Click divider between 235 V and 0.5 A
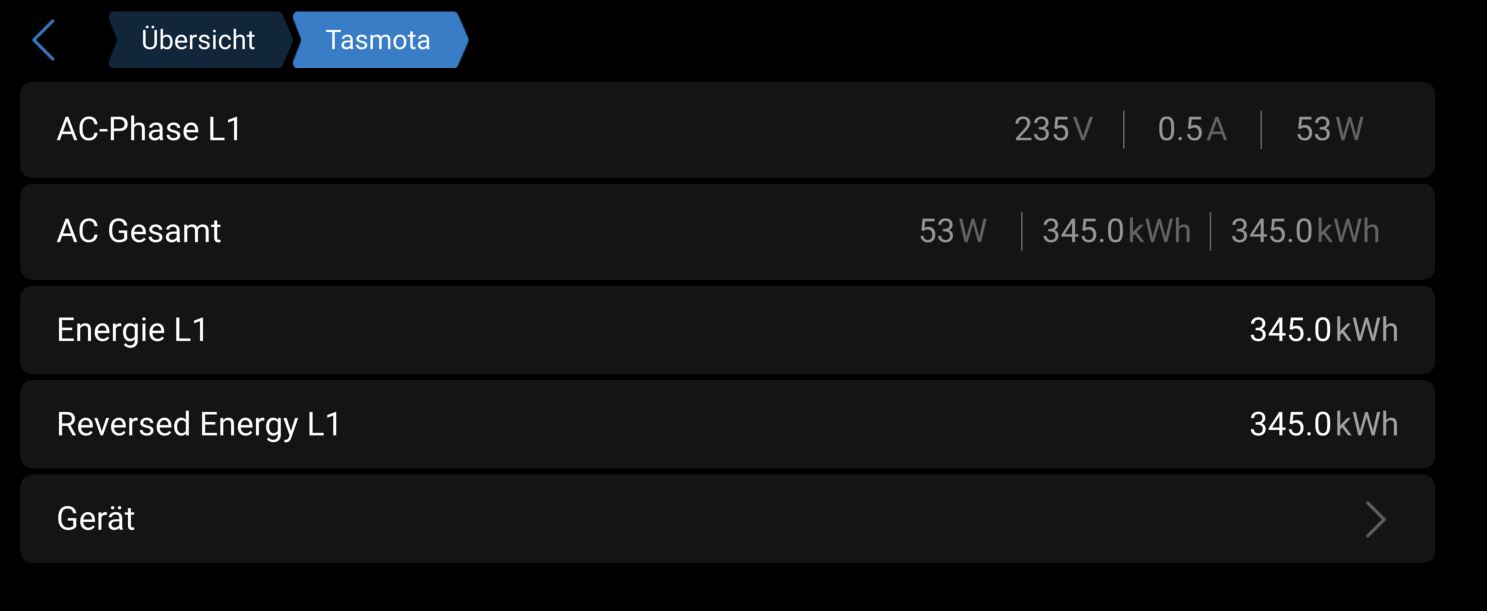This screenshot has height=611, width=1487. point(1125,130)
